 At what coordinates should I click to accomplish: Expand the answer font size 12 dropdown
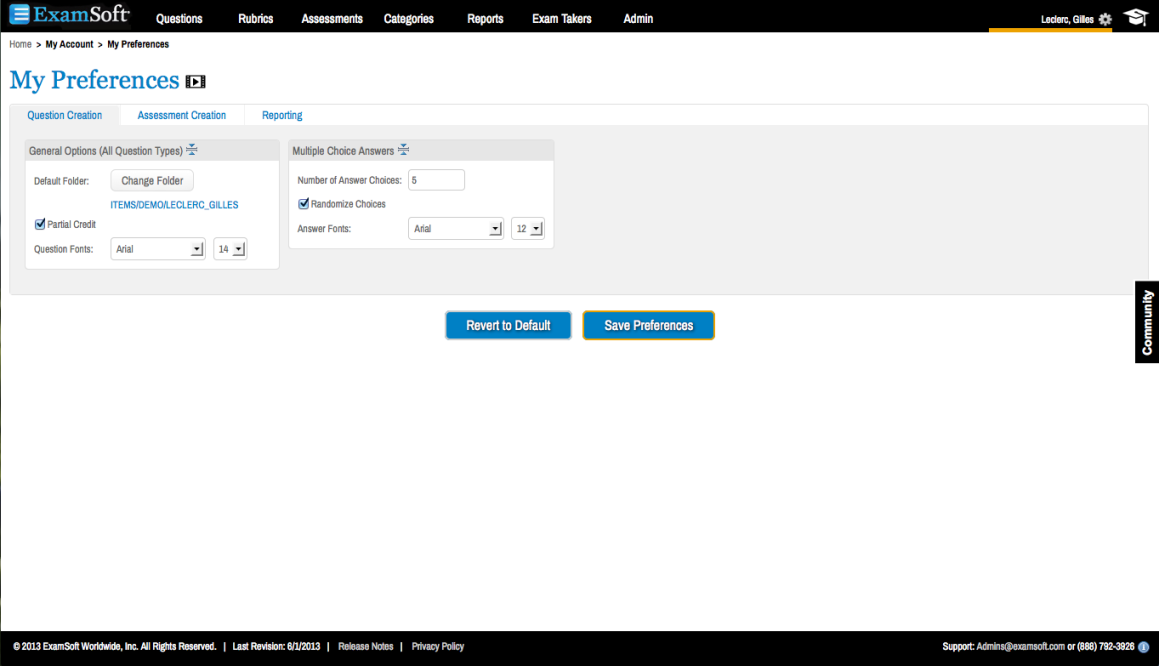tap(528, 229)
